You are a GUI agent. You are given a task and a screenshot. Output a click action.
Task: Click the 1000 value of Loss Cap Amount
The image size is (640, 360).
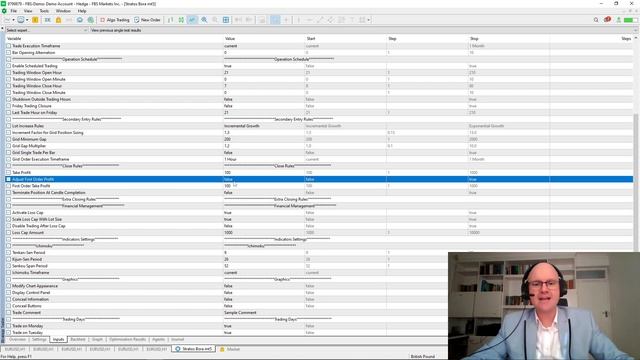click(x=228, y=233)
